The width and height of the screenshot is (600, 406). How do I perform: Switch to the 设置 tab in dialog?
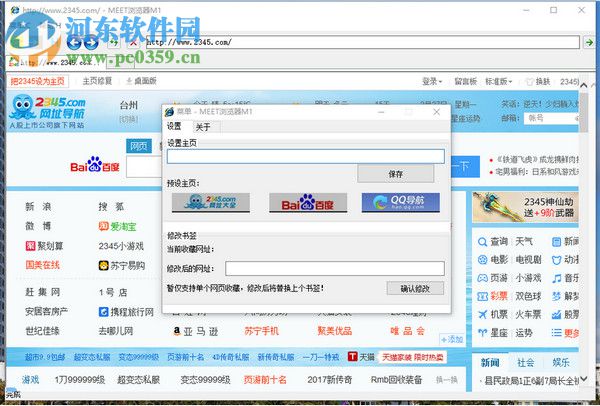click(174, 126)
